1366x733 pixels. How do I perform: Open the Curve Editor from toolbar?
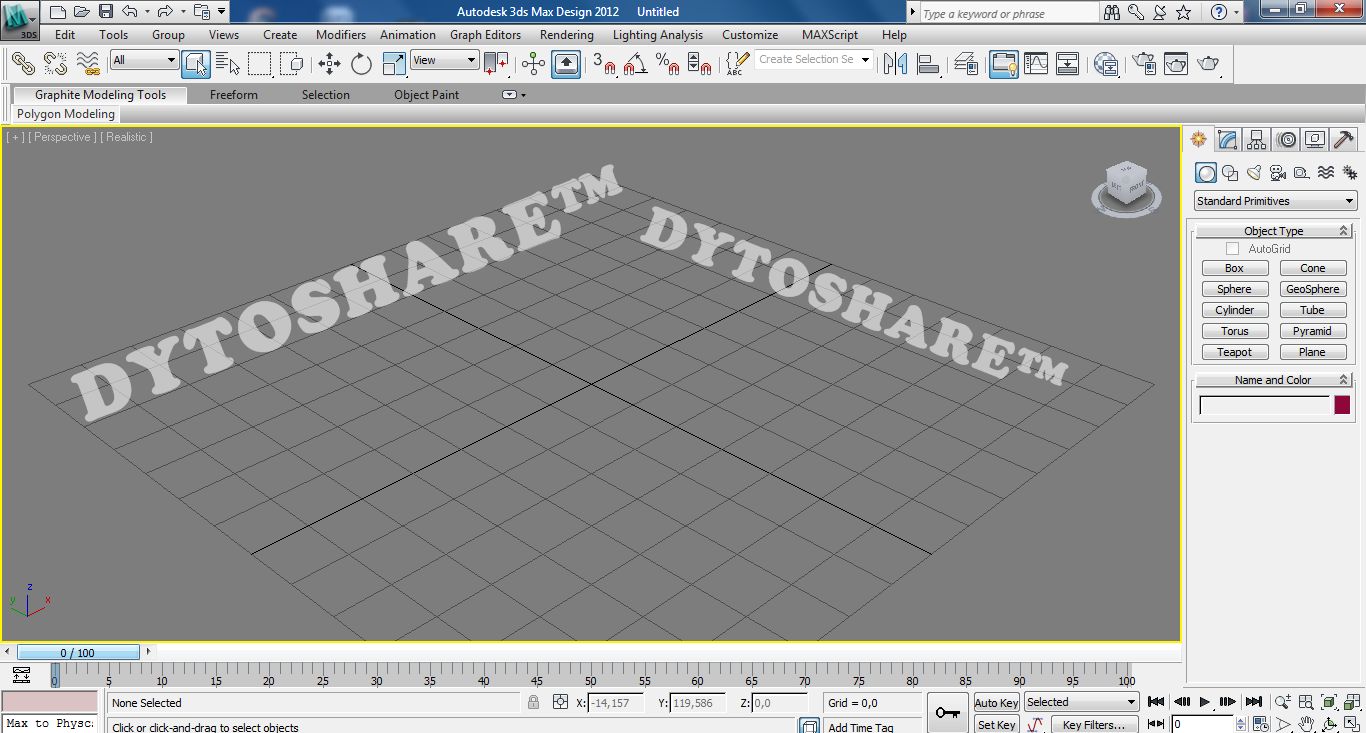[1036, 64]
